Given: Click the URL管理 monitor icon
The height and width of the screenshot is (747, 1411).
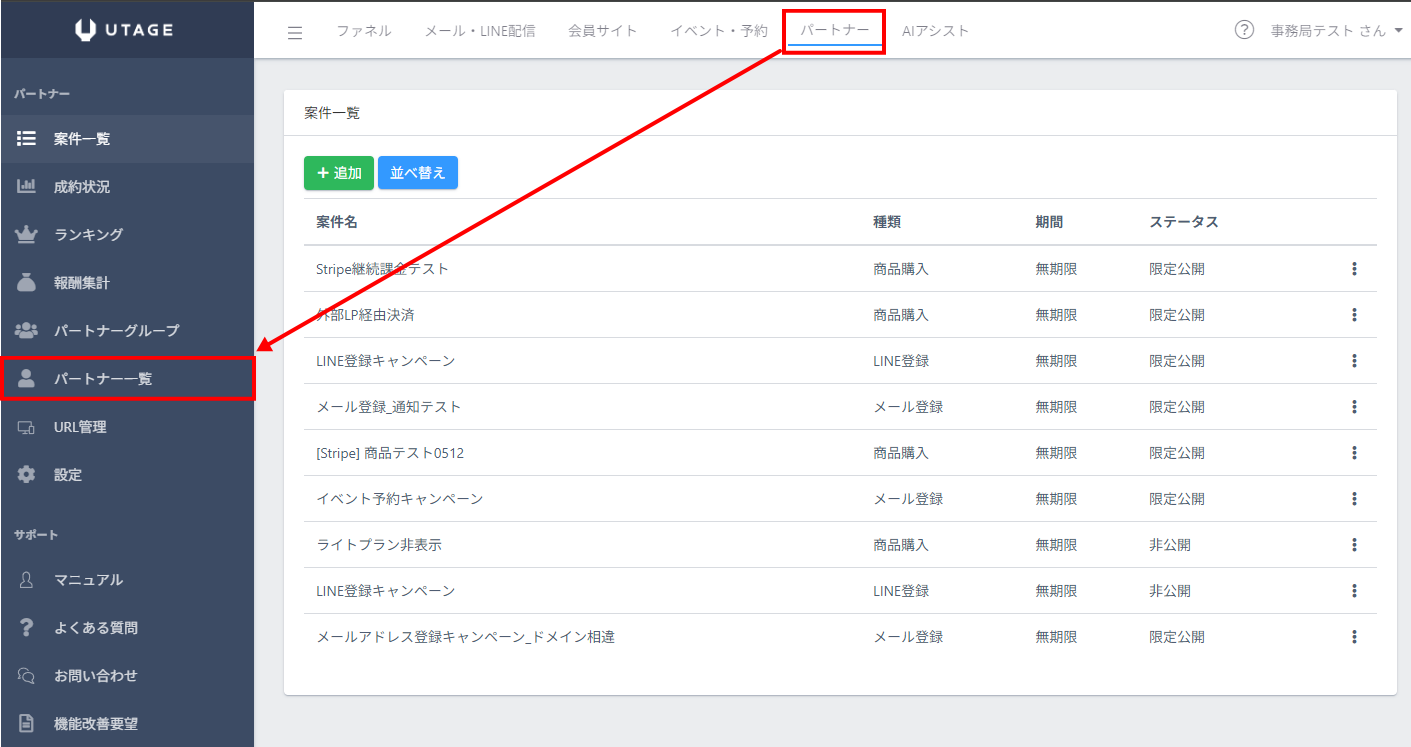Looking at the screenshot, I should point(27,427).
